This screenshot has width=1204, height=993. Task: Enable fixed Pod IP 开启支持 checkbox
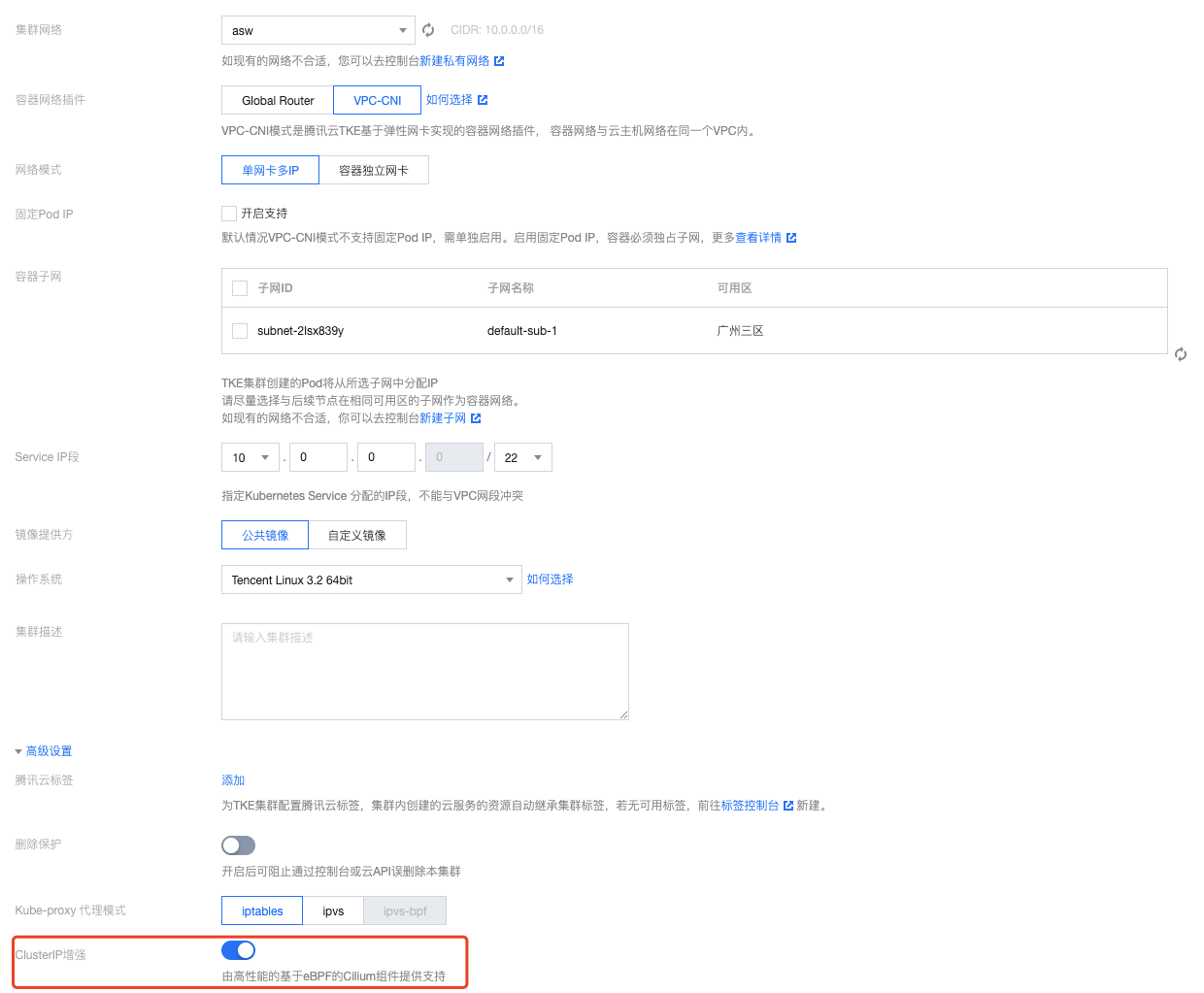[x=229, y=214]
